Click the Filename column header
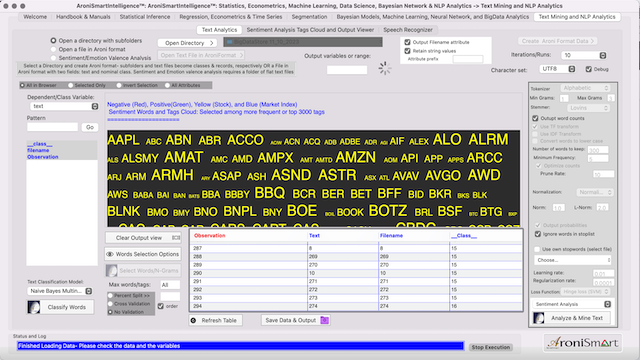The image size is (640, 360). tap(391, 236)
